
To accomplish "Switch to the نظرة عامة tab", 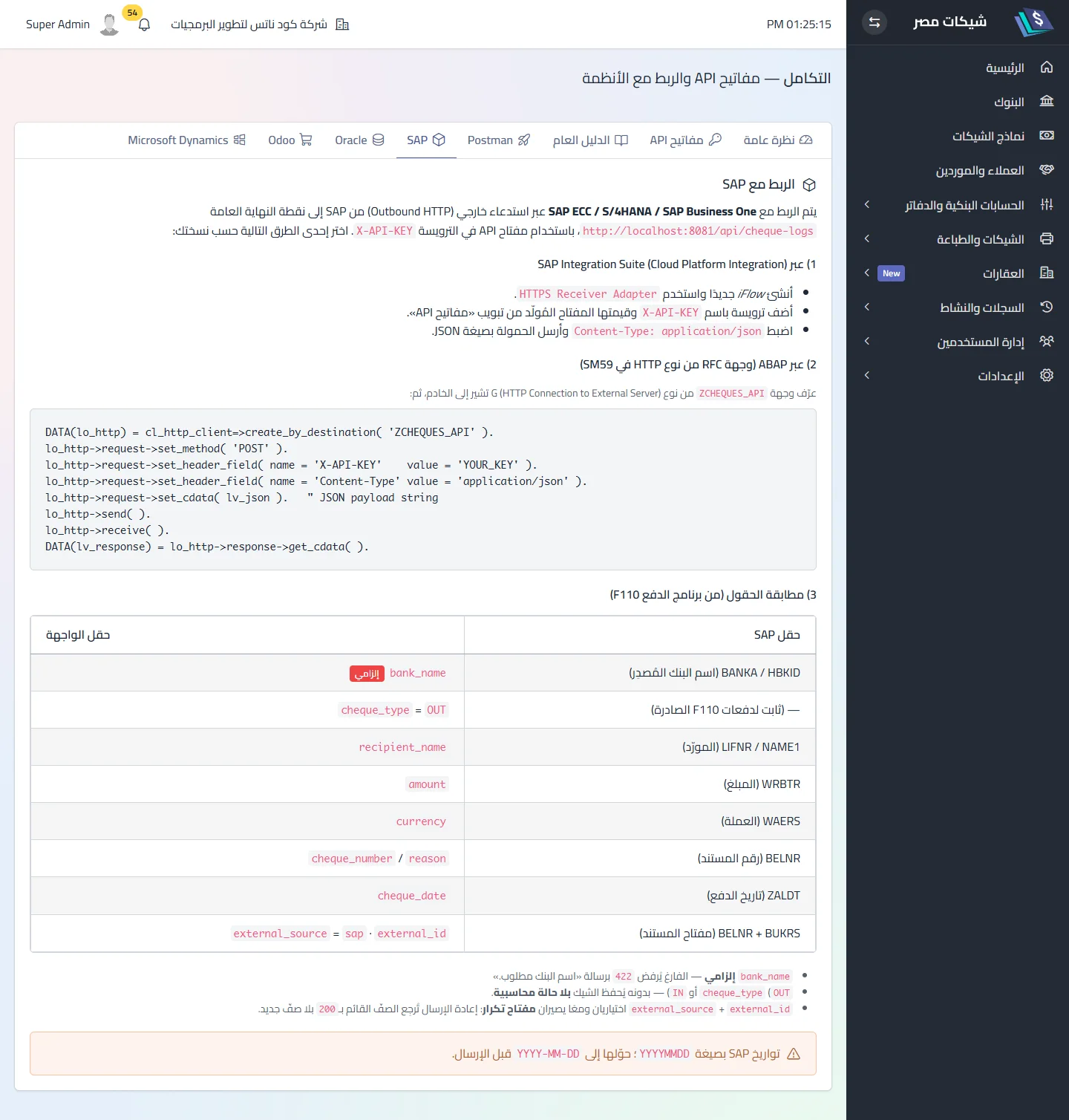I will (x=778, y=140).
